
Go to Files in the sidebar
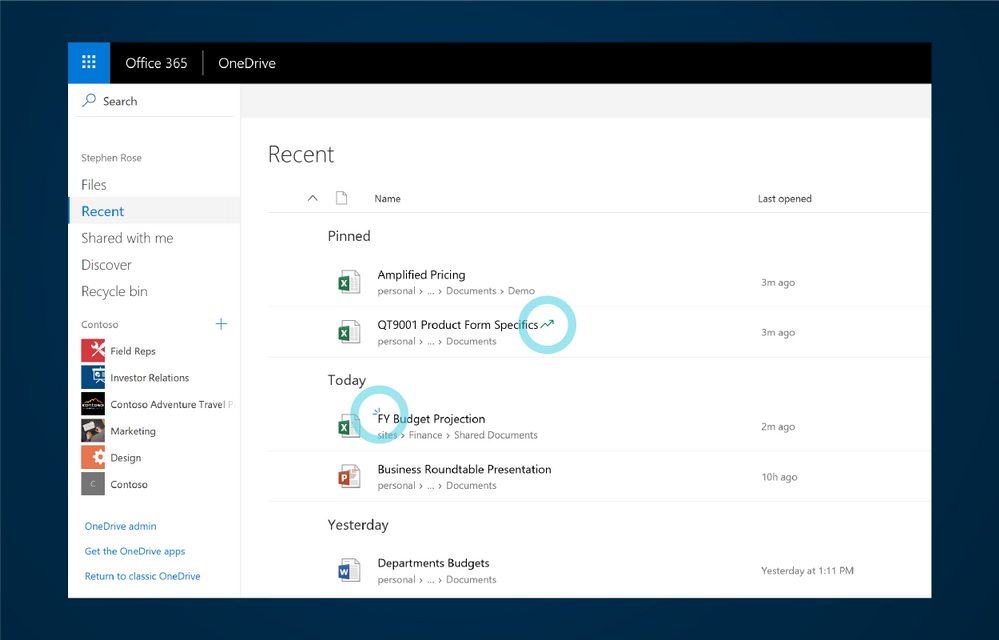pos(94,185)
